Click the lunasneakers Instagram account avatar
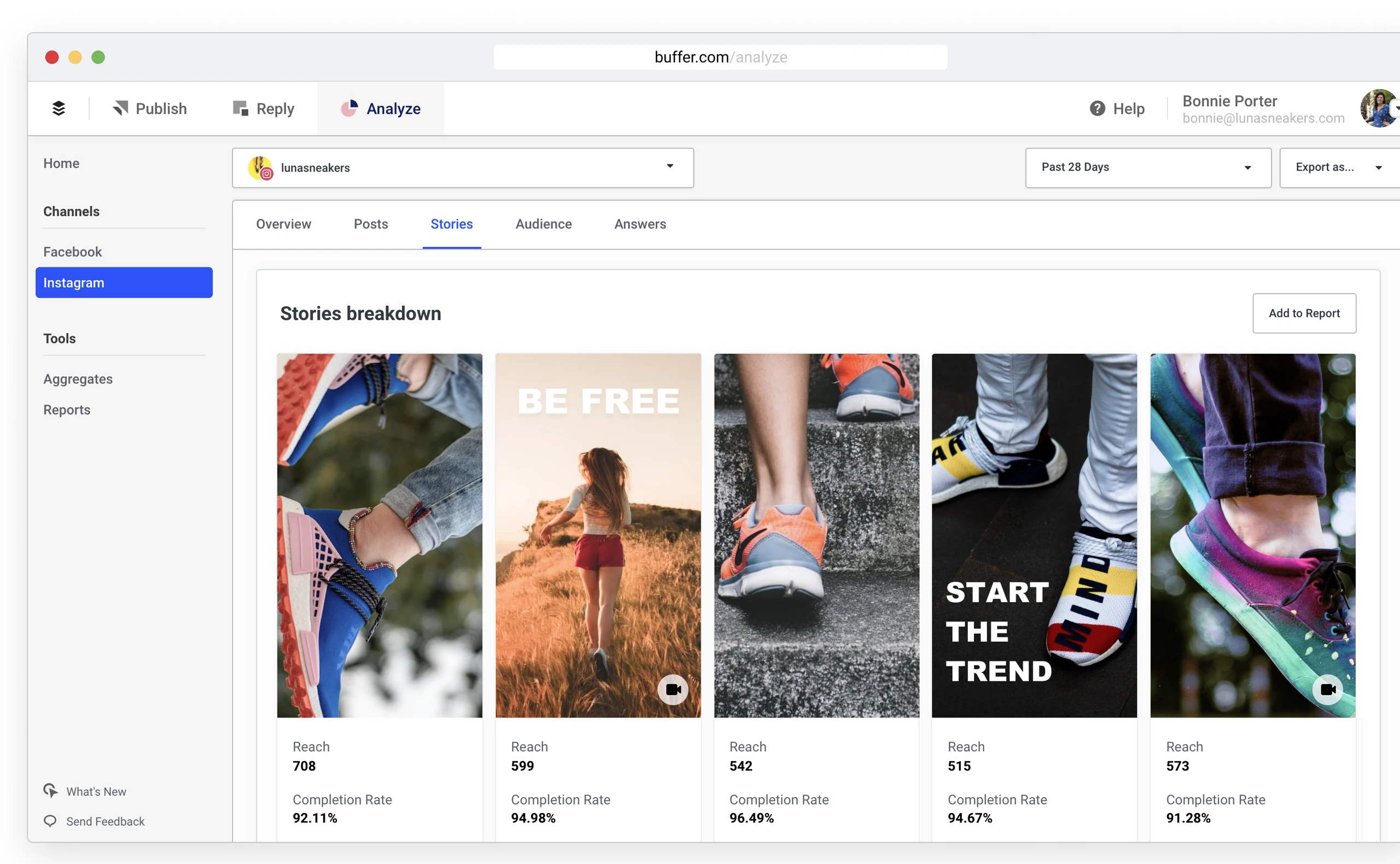The image size is (1400, 864). pyautogui.click(x=260, y=168)
